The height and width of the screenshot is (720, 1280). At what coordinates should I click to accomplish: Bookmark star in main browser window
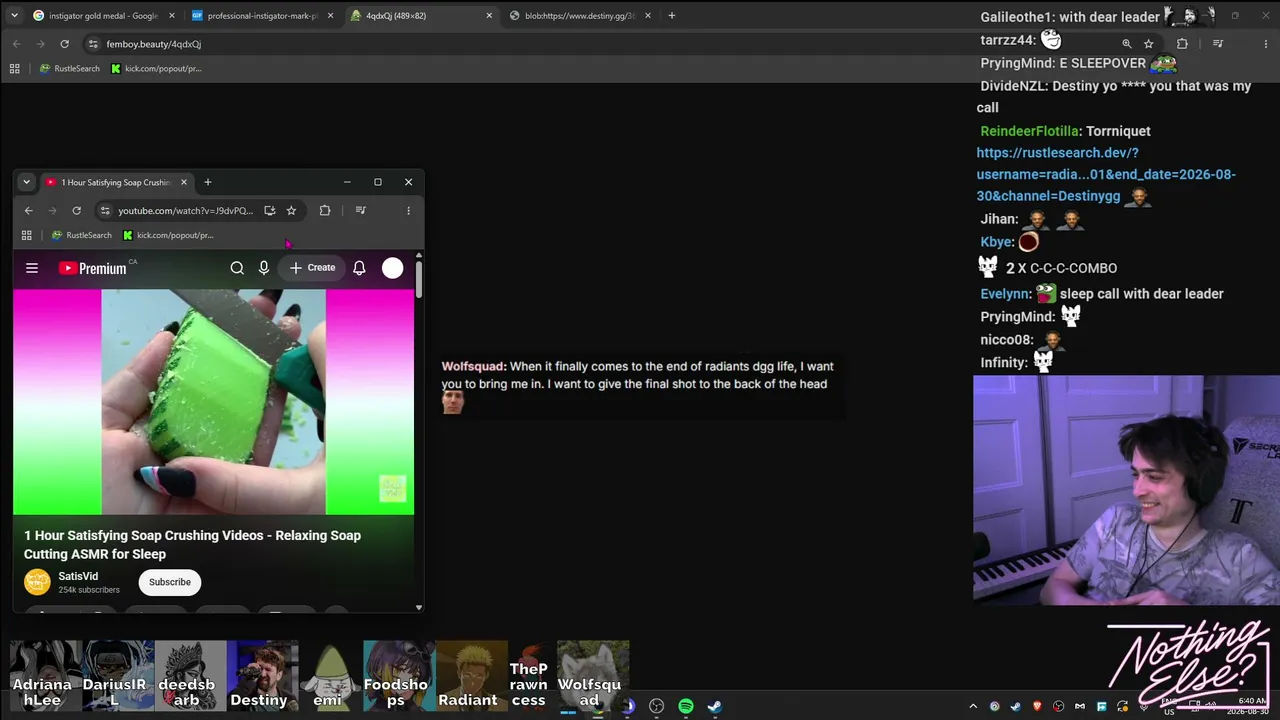[1149, 44]
